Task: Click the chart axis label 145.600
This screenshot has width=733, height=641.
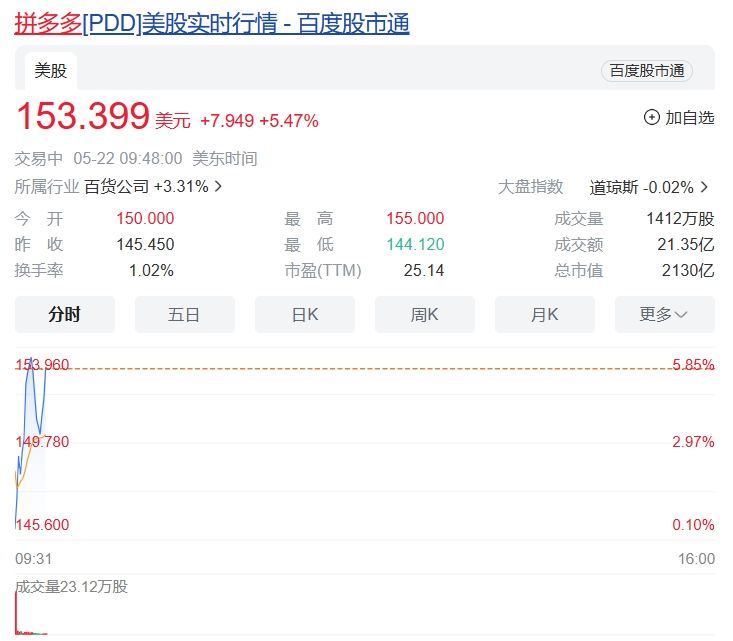Action: 42,525
